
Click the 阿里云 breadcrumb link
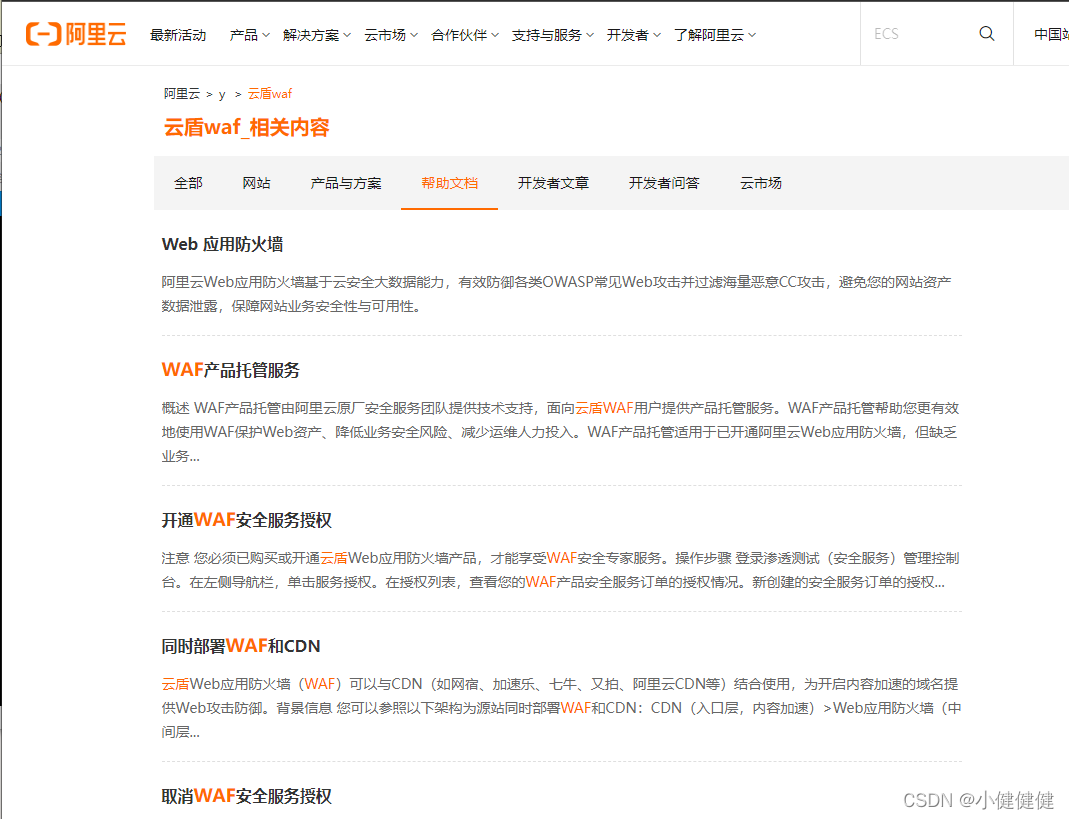(181, 93)
